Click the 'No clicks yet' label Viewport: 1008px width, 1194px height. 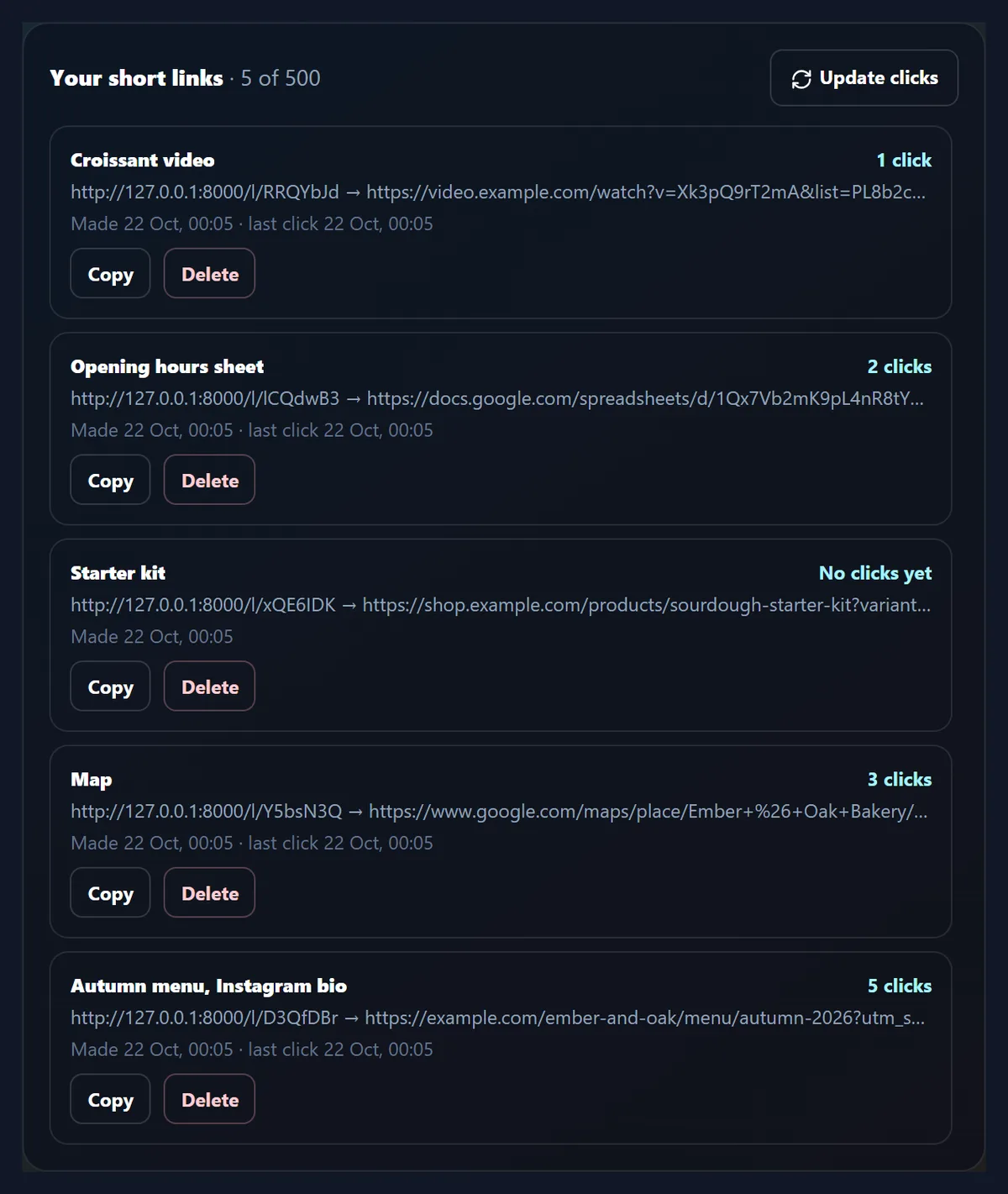(x=875, y=573)
